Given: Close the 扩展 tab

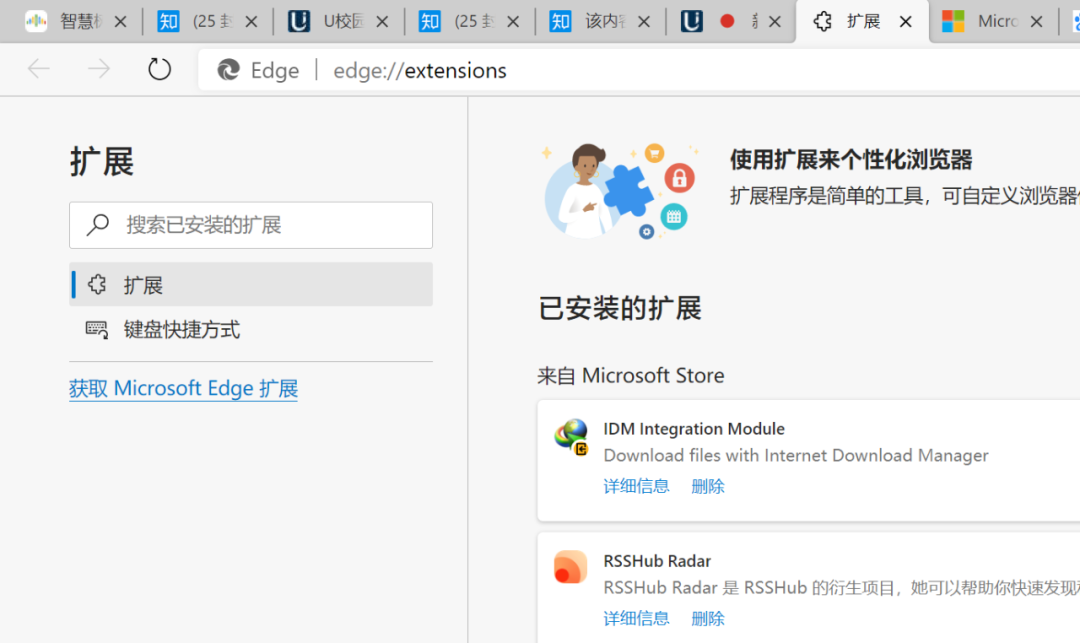Looking at the screenshot, I should click(906, 22).
